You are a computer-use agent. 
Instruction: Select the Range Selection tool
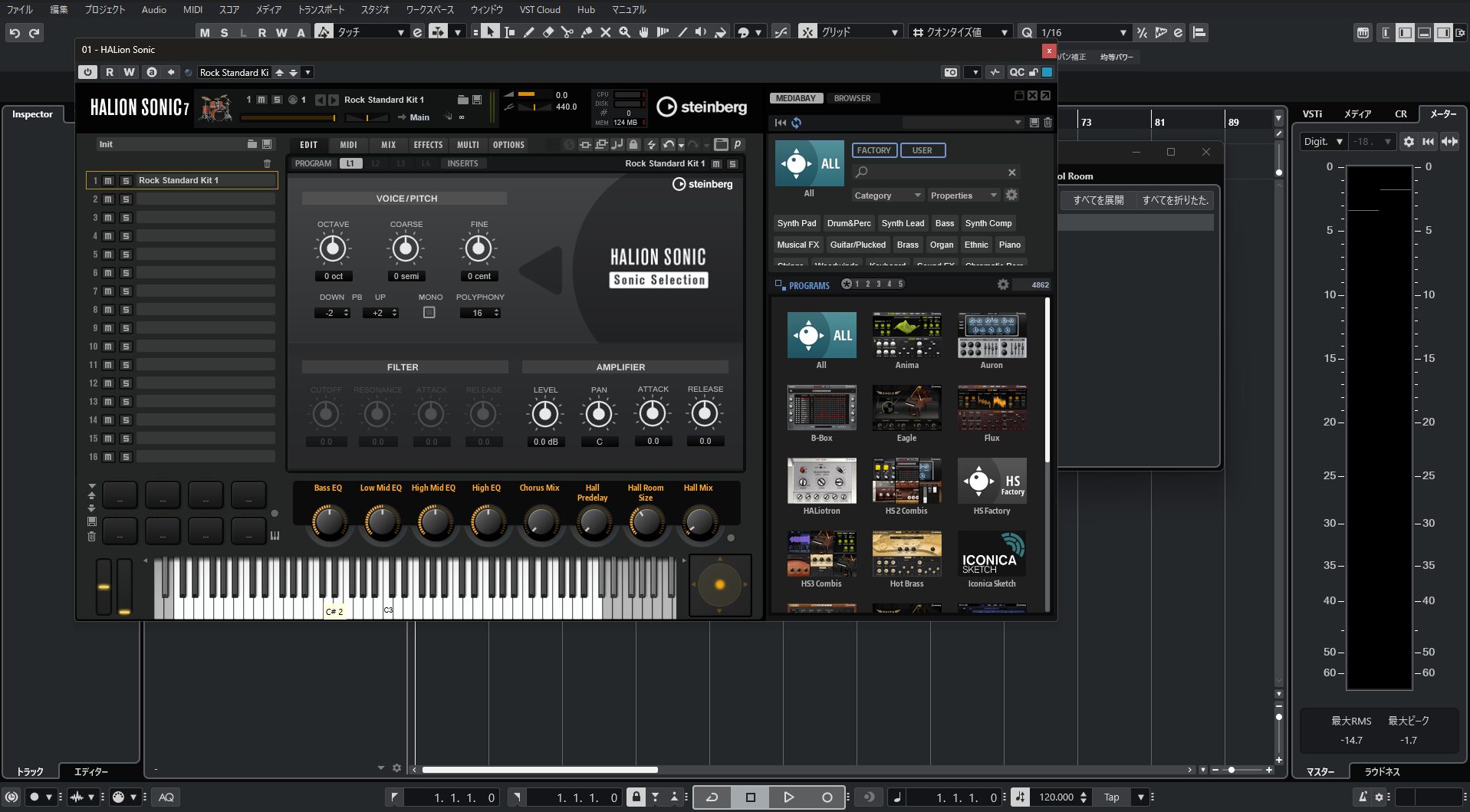tap(510, 32)
